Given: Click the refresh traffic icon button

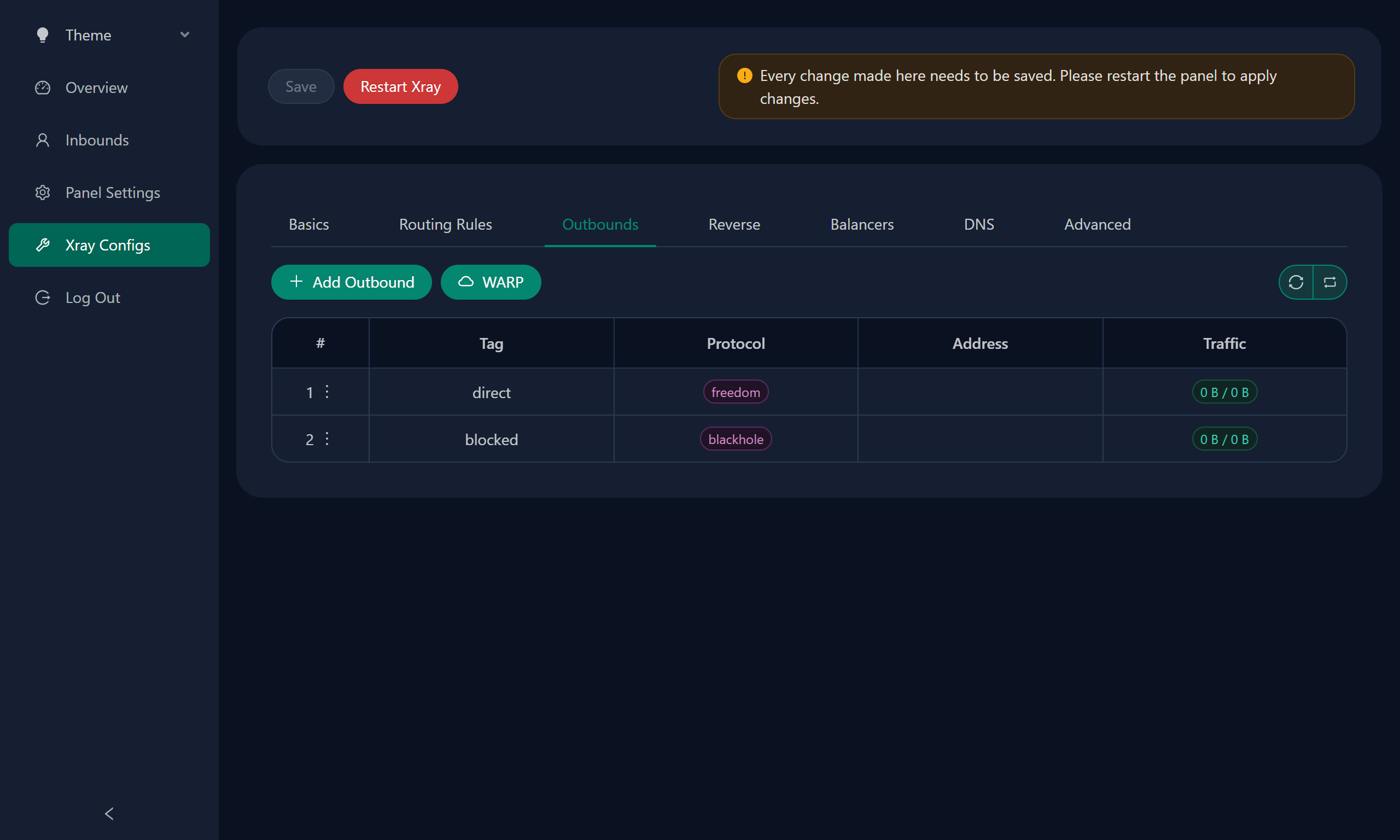Looking at the screenshot, I should [x=1296, y=282].
